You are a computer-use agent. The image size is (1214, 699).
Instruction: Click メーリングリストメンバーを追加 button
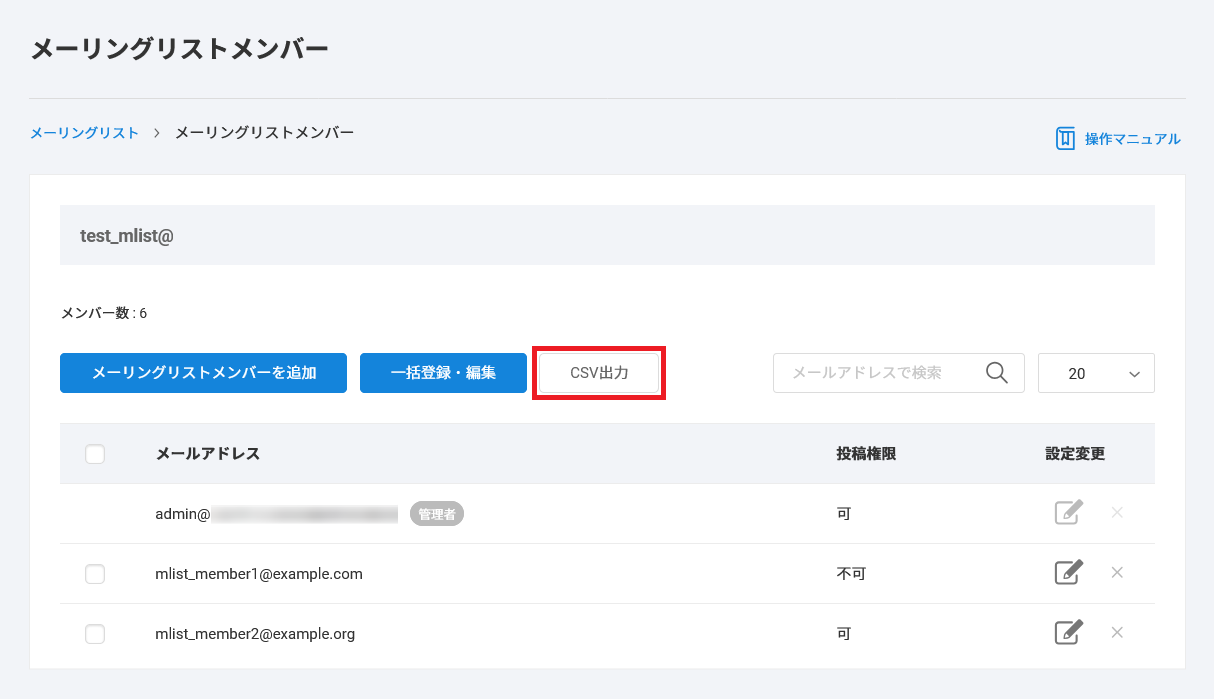pyautogui.click(x=203, y=373)
